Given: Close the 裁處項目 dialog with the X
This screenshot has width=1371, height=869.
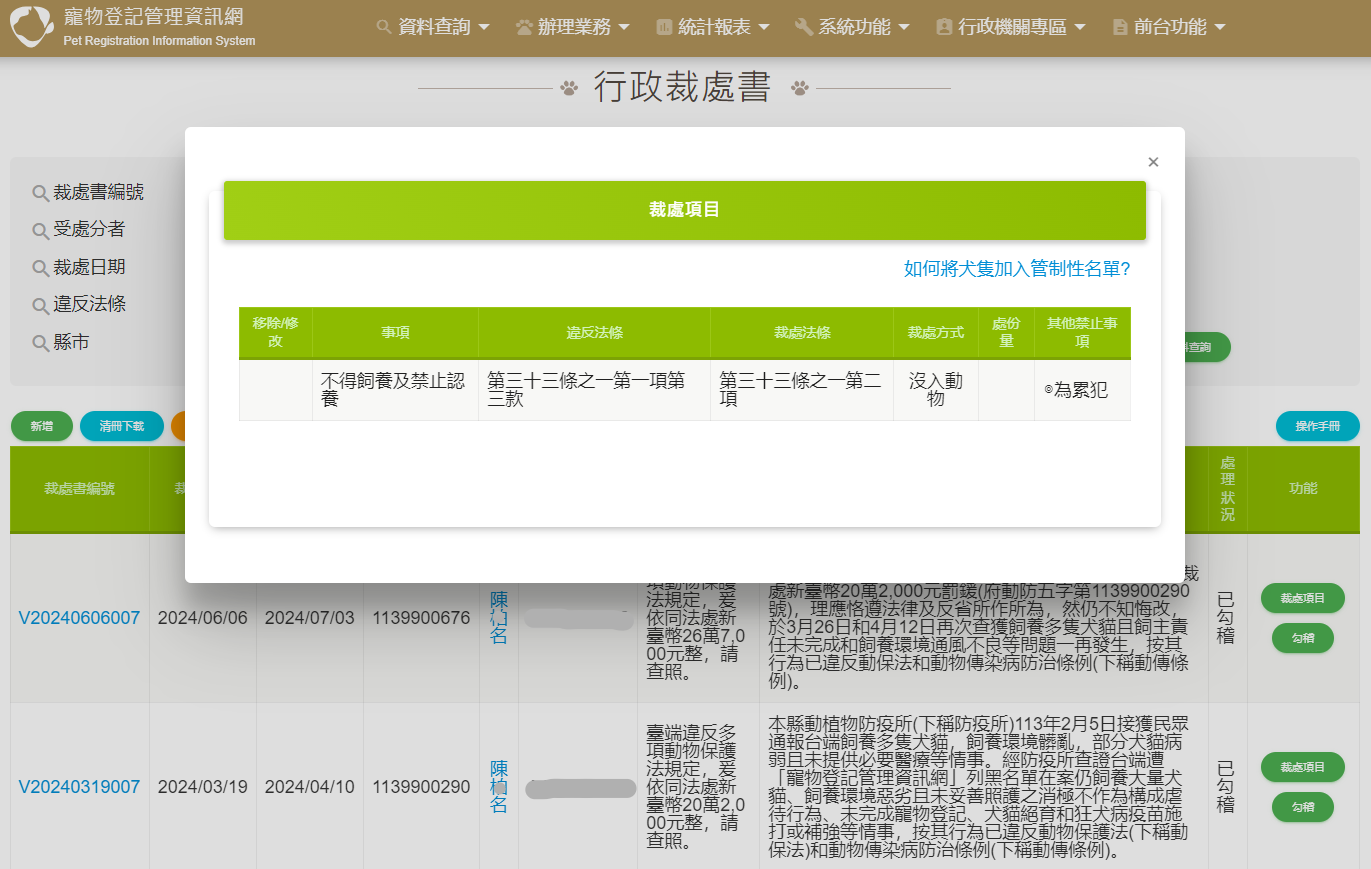Looking at the screenshot, I should pyautogui.click(x=1153, y=162).
